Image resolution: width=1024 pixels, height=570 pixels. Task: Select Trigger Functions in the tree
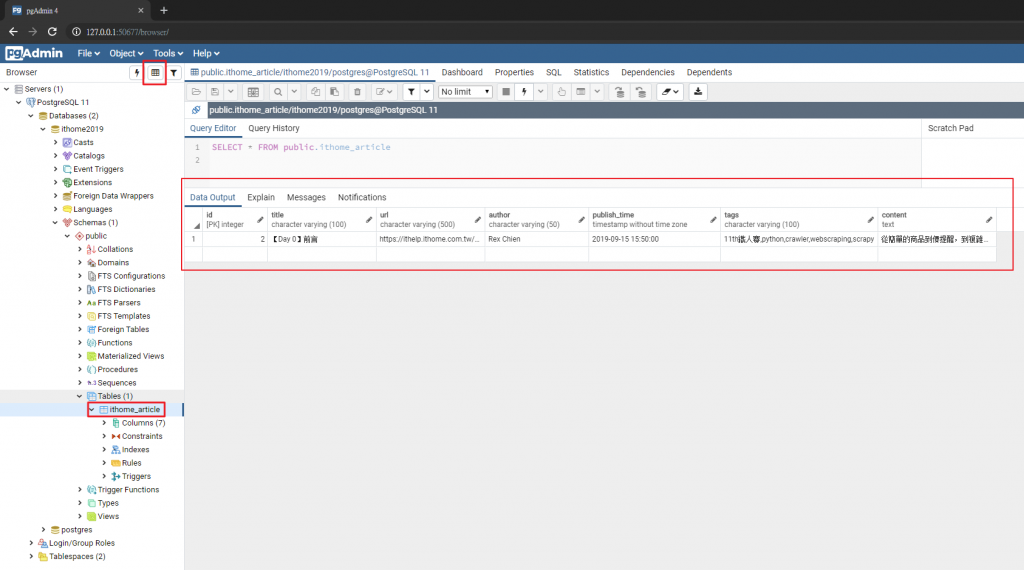click(x=128, y=490)
